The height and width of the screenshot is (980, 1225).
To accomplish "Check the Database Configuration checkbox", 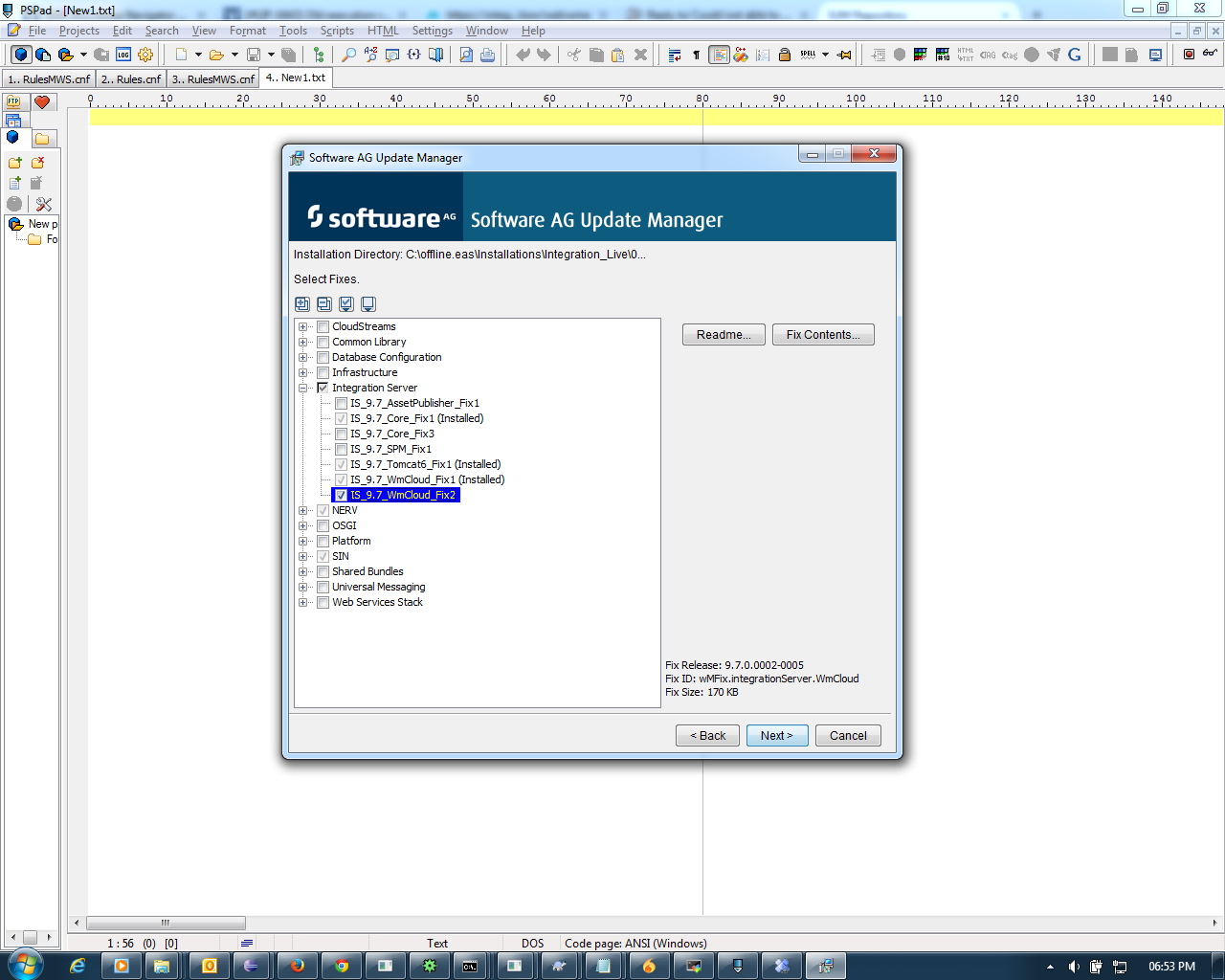I will [x=323, y=357].
